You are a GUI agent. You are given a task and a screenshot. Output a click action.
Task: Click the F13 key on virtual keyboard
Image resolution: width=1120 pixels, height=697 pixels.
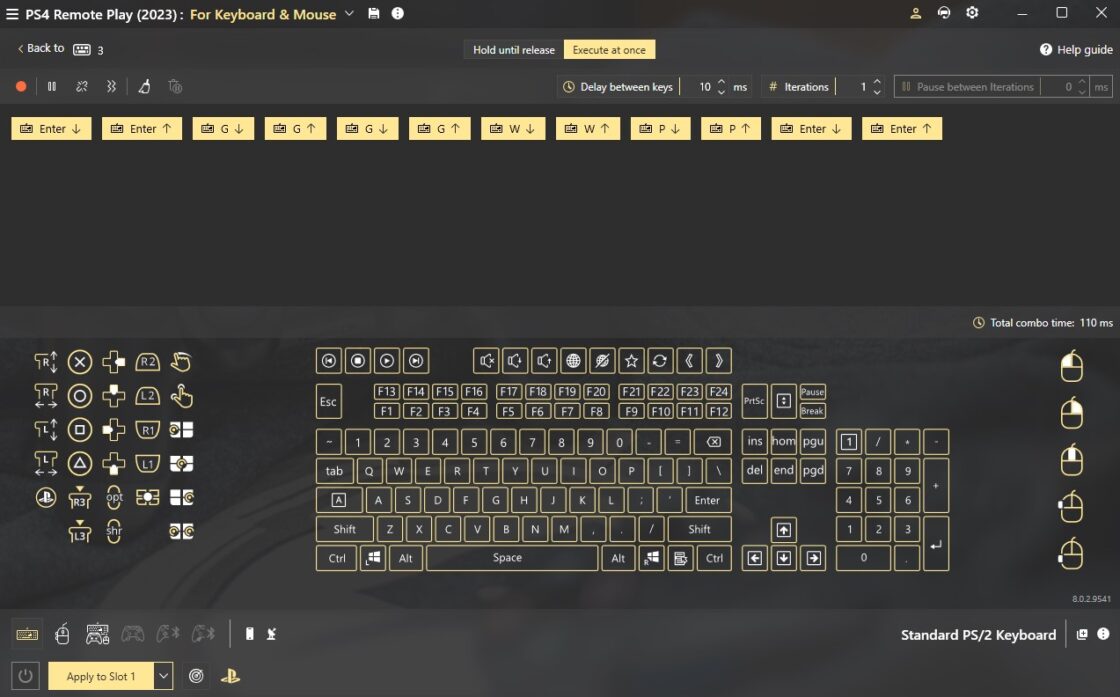(386, 391)
